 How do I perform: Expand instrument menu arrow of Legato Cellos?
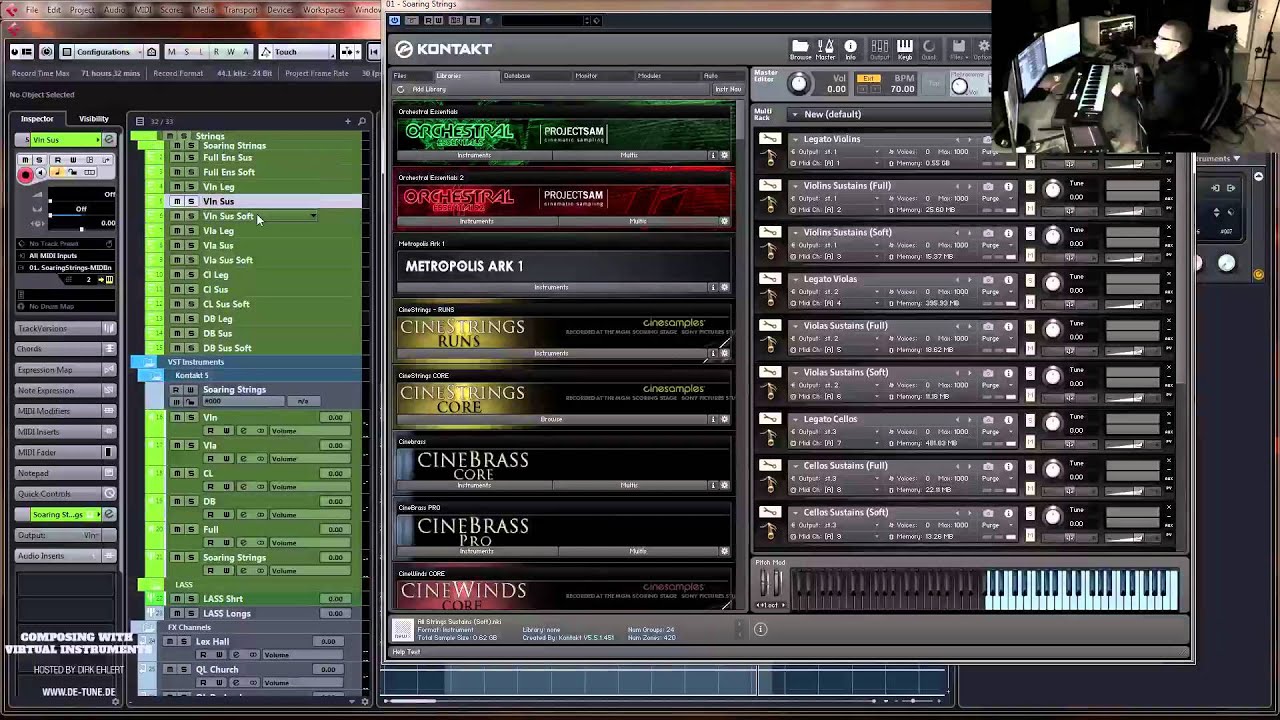795,420
